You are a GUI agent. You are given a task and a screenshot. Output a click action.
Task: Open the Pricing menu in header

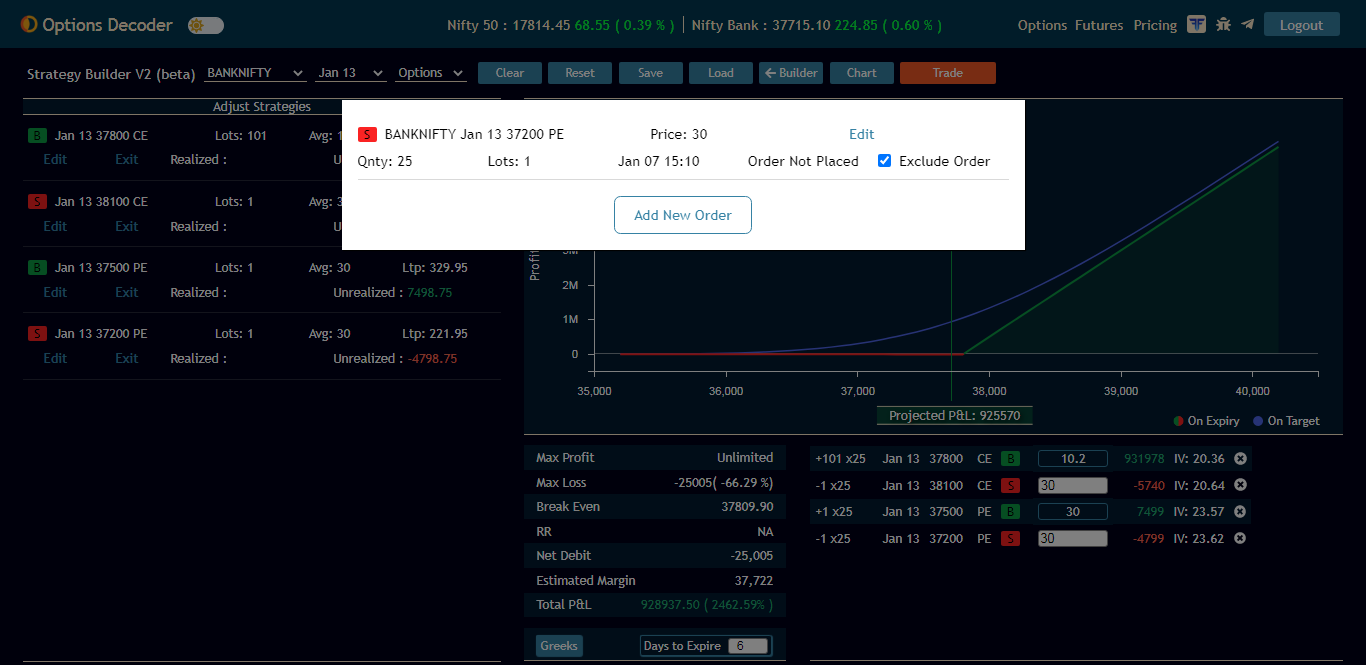tap(1155, 25)
